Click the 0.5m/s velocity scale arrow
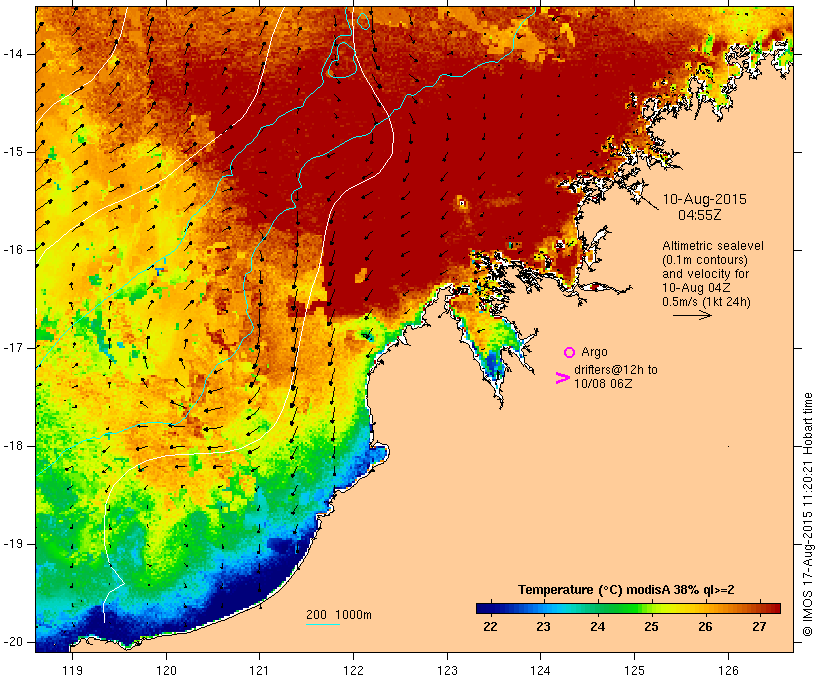This screenshot has height=680, width=820. click(x=692, y=315)
